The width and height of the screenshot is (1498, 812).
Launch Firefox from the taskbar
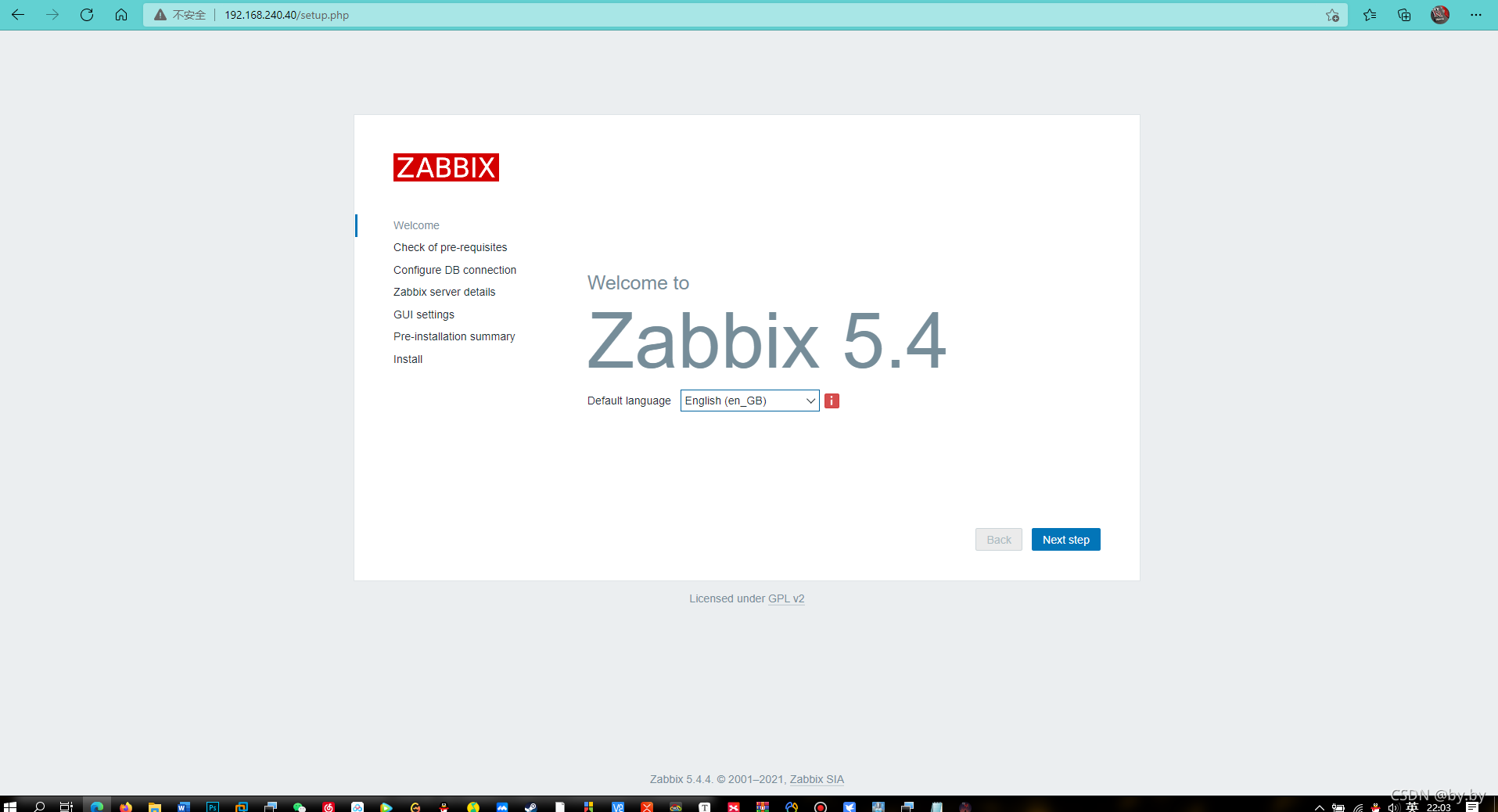(x=126, y=806)
